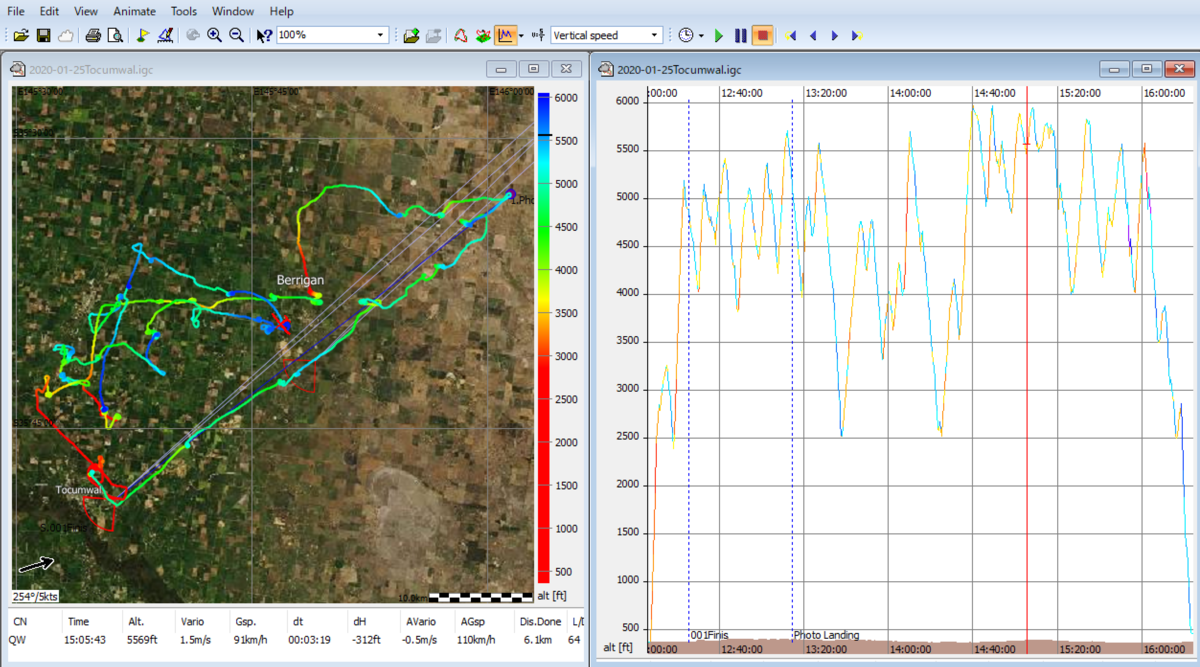Click the altitude color scale bar
The image size is (1200, 667).
[x=543, y=337]
